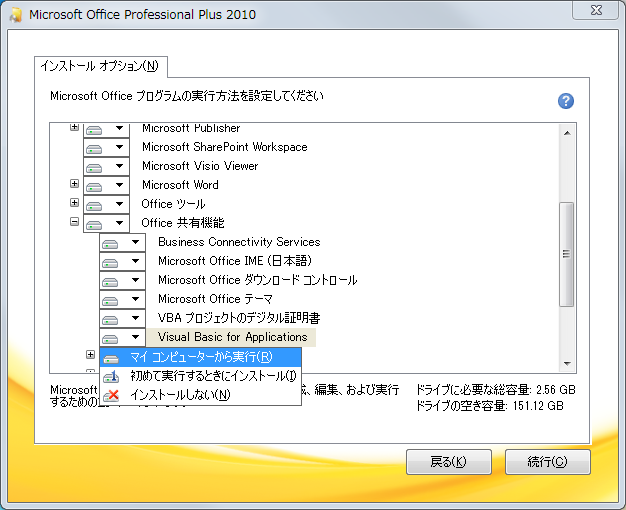Select the Business Connectivity Services row
The width and height of the screenshot is (626, 510).
(239, 242)
